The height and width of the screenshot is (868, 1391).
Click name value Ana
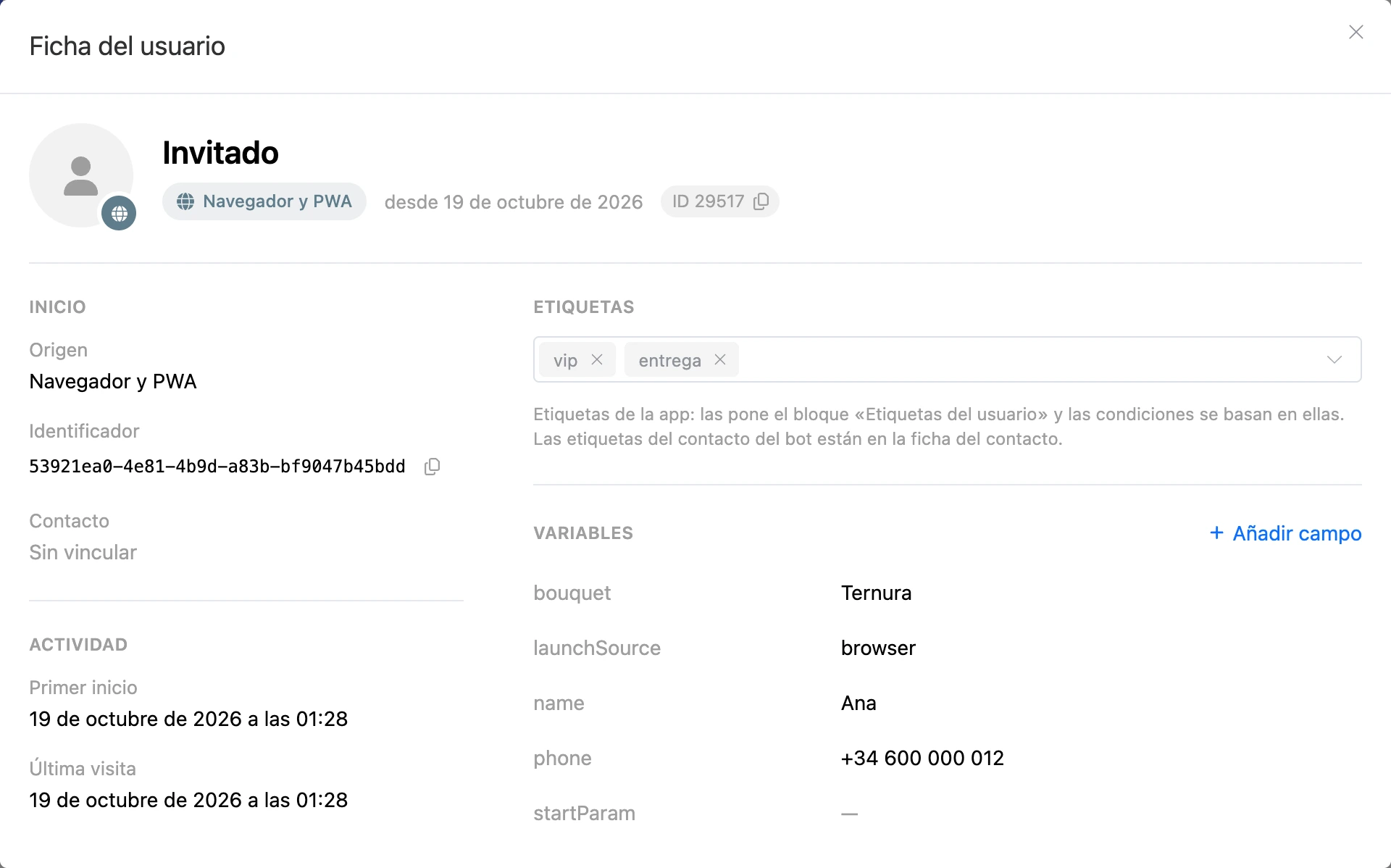click(859, 703)
